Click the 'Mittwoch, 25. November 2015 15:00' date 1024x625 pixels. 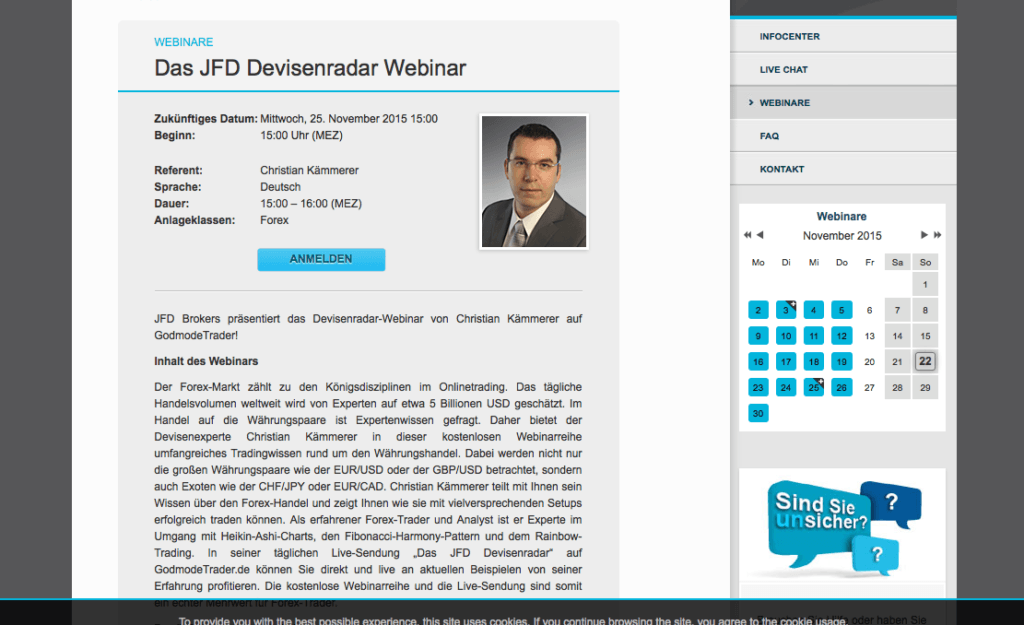349,119
